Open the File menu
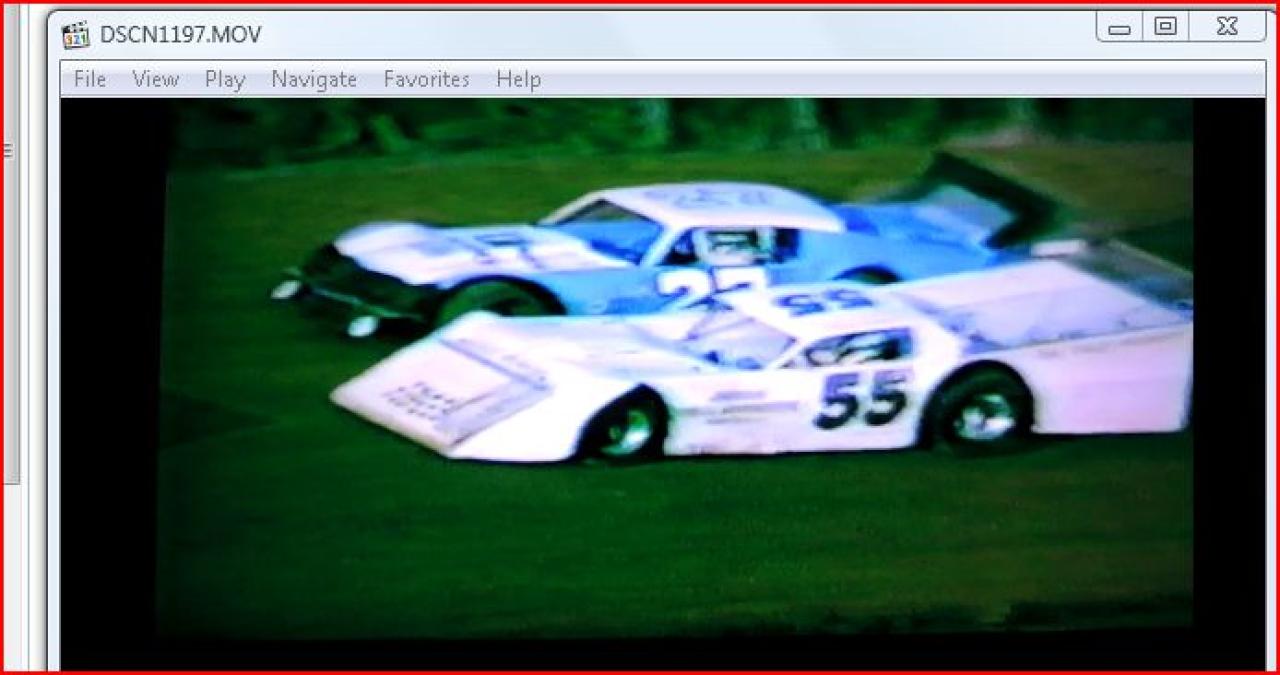The height and width of the screenshot is (675, 1280). (90, 79)
